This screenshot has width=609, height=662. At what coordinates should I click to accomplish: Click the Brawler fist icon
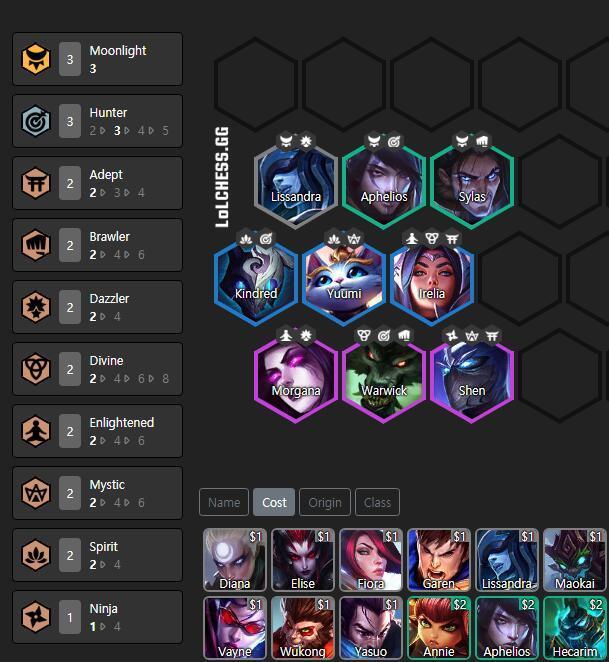[x=36, y=245]
